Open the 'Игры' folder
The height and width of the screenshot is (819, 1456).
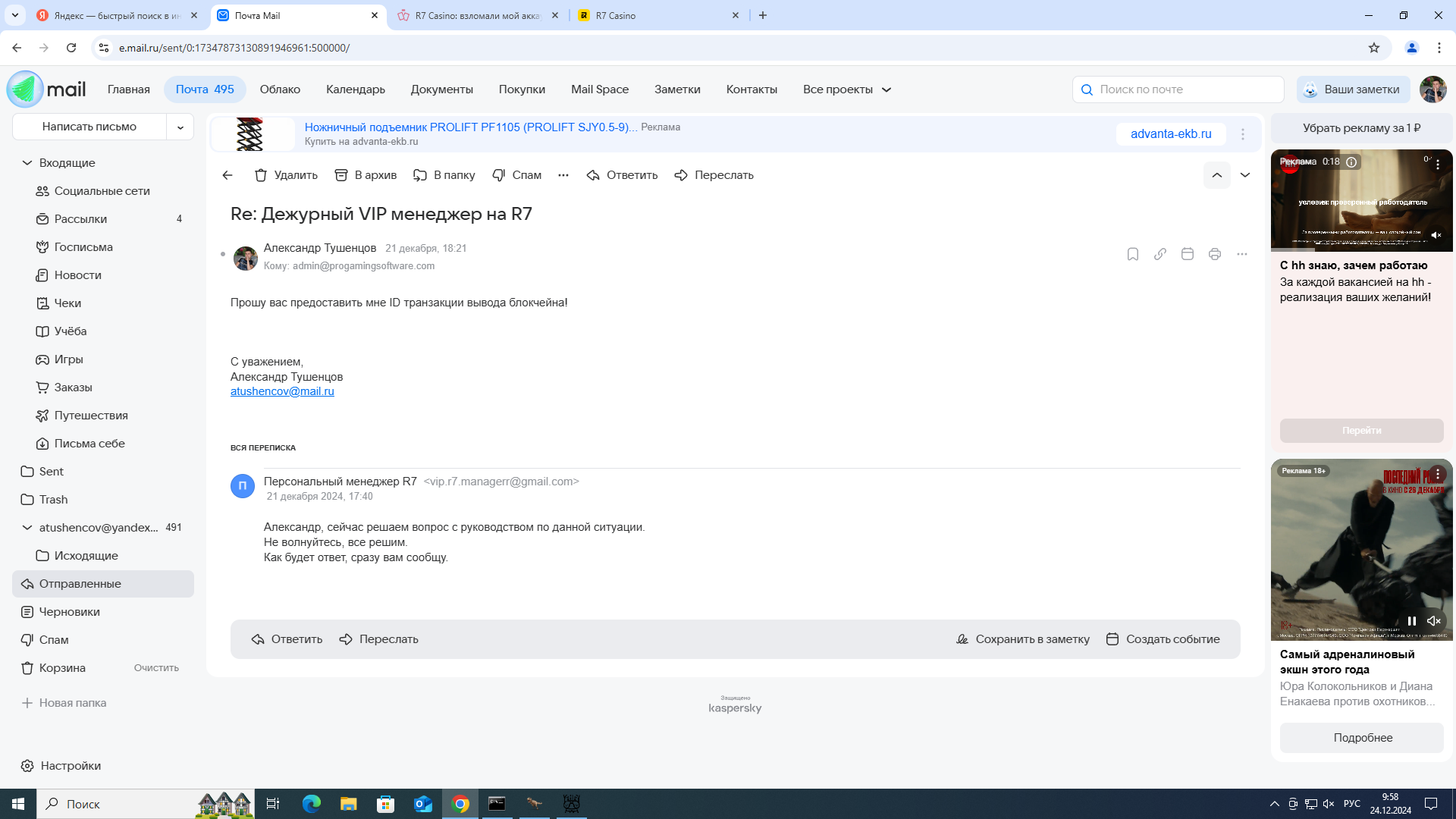coord(103,359)
